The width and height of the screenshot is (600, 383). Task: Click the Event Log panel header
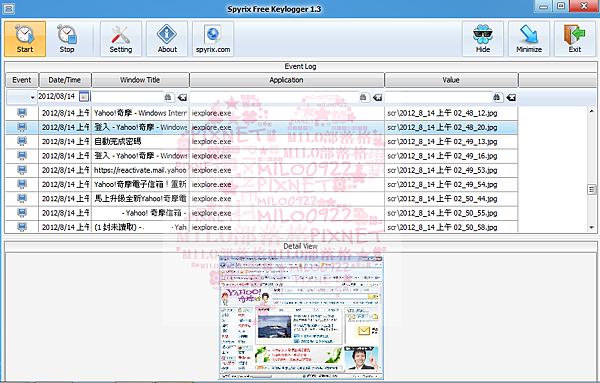(x=300, y=66)
